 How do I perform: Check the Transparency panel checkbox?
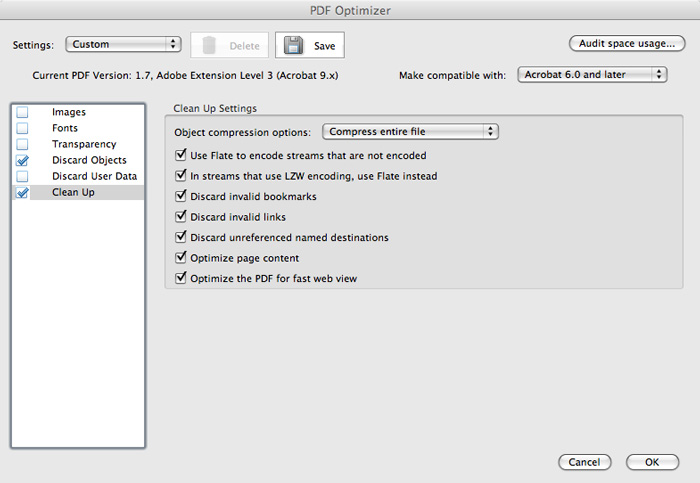click(22, 145)
